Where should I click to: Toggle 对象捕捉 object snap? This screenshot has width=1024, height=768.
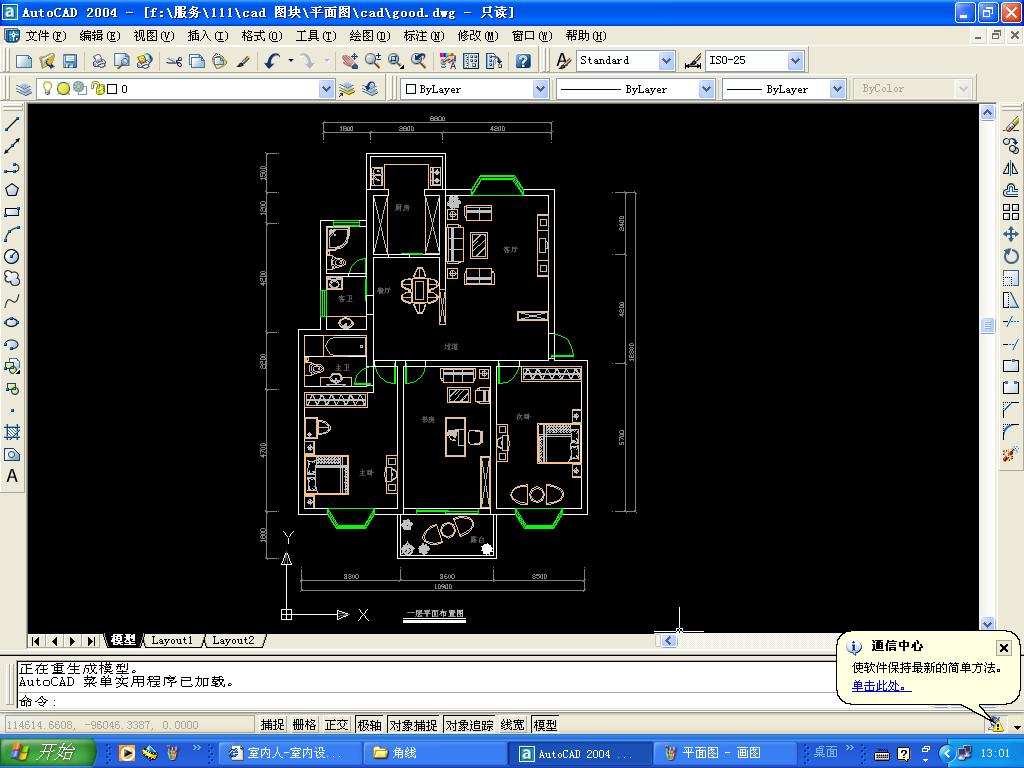413,725
